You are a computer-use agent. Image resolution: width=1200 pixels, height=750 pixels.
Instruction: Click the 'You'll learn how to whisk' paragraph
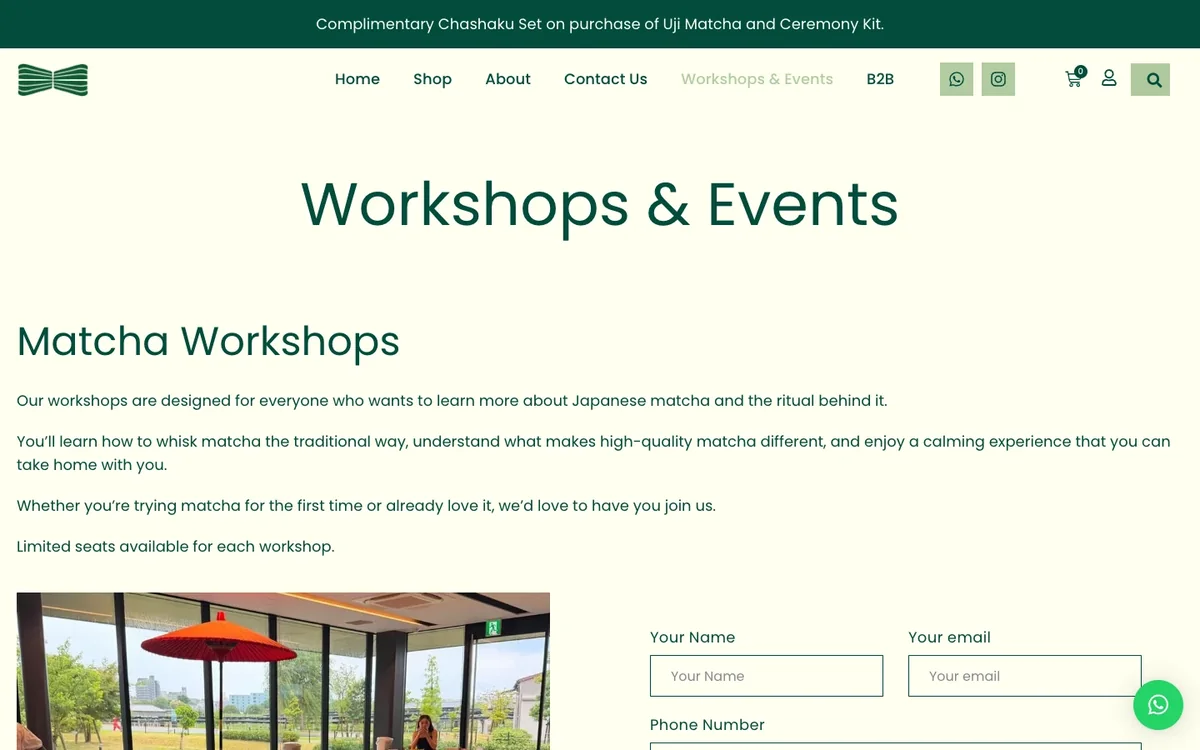pos(593,453)
